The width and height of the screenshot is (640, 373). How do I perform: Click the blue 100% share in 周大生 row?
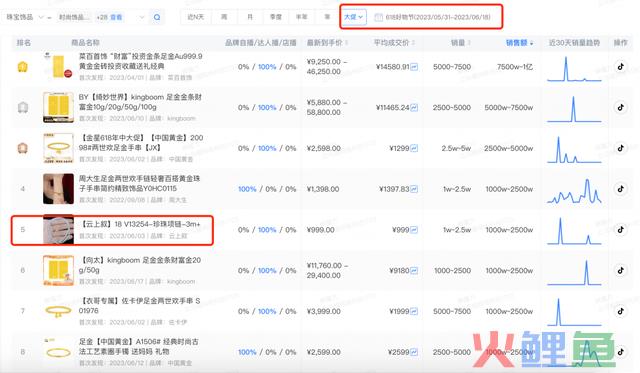(x=247, y=189)
